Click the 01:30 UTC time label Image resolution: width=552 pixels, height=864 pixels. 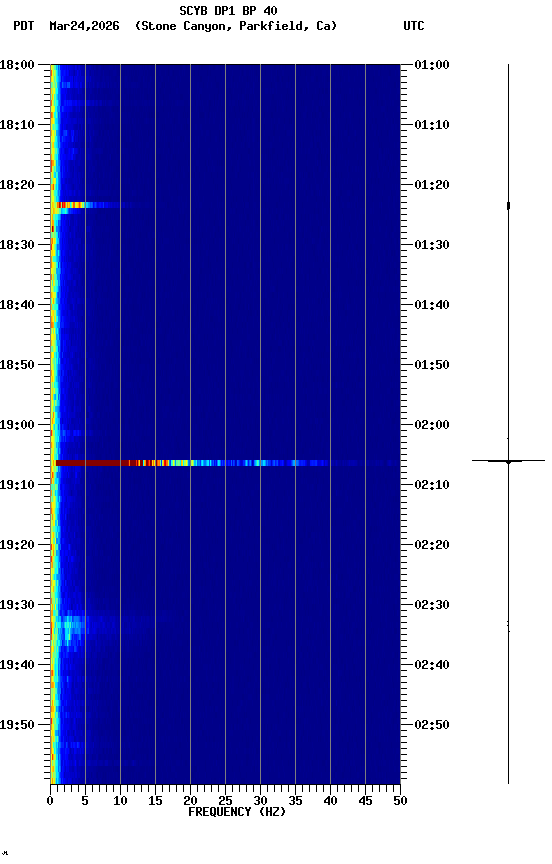(x=432, y=245)
